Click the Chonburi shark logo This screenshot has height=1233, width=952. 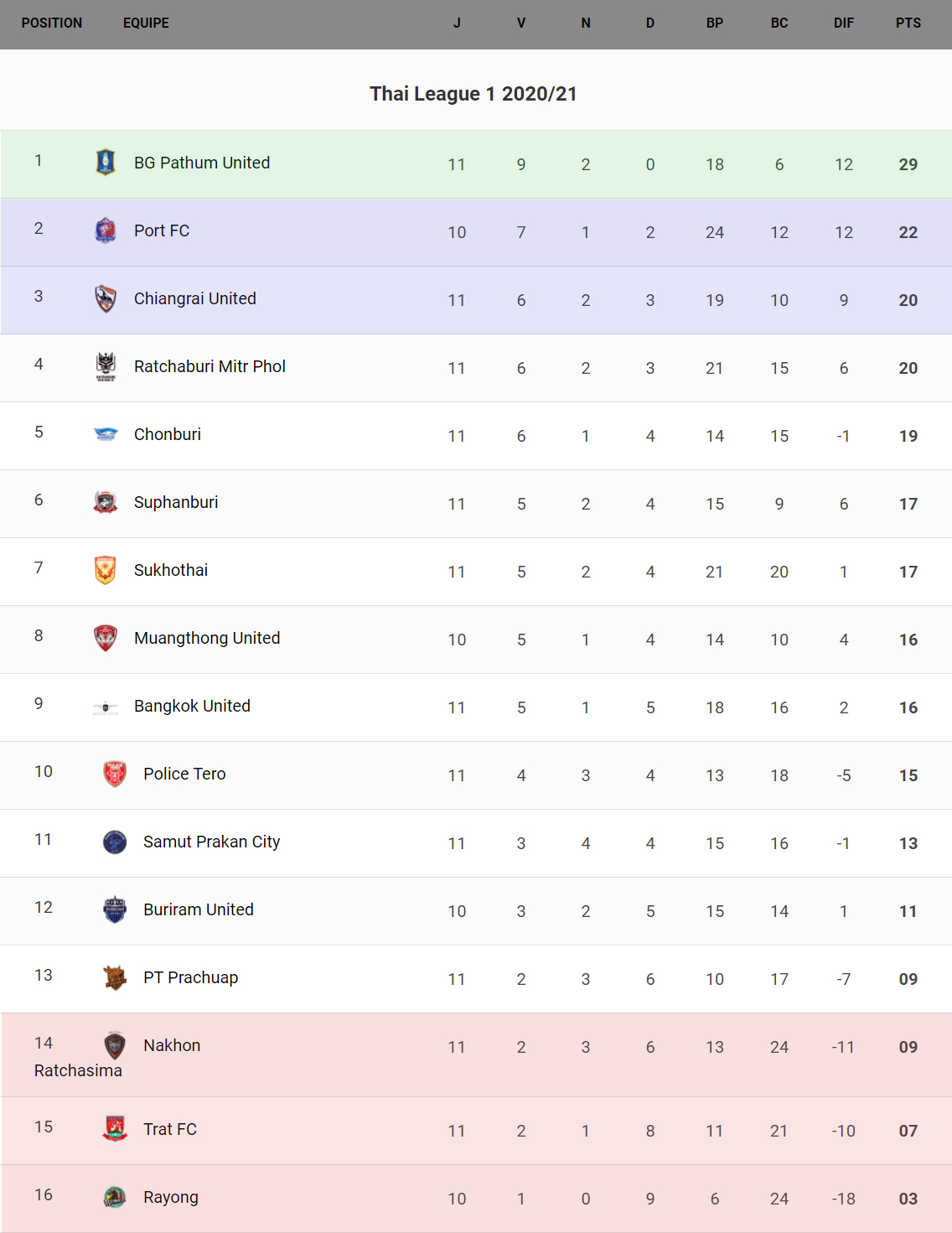tap(106, 434)
